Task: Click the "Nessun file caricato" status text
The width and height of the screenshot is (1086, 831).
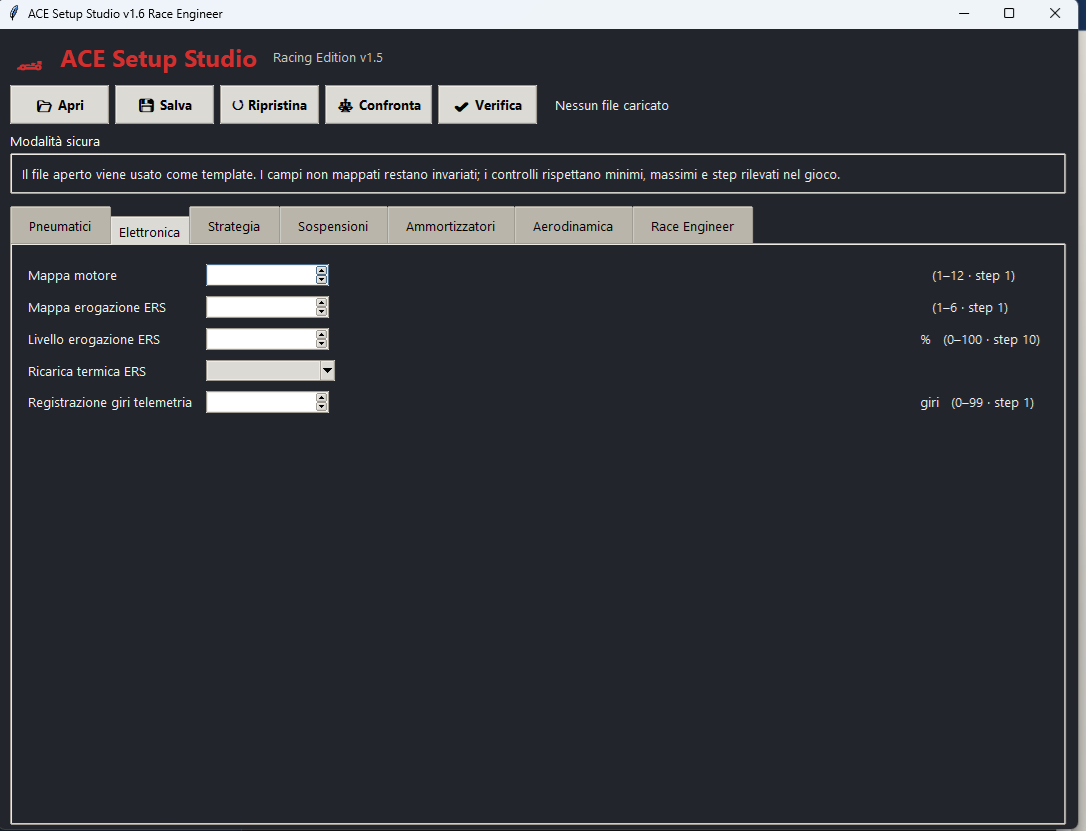Action: click(x=612, y=105)
